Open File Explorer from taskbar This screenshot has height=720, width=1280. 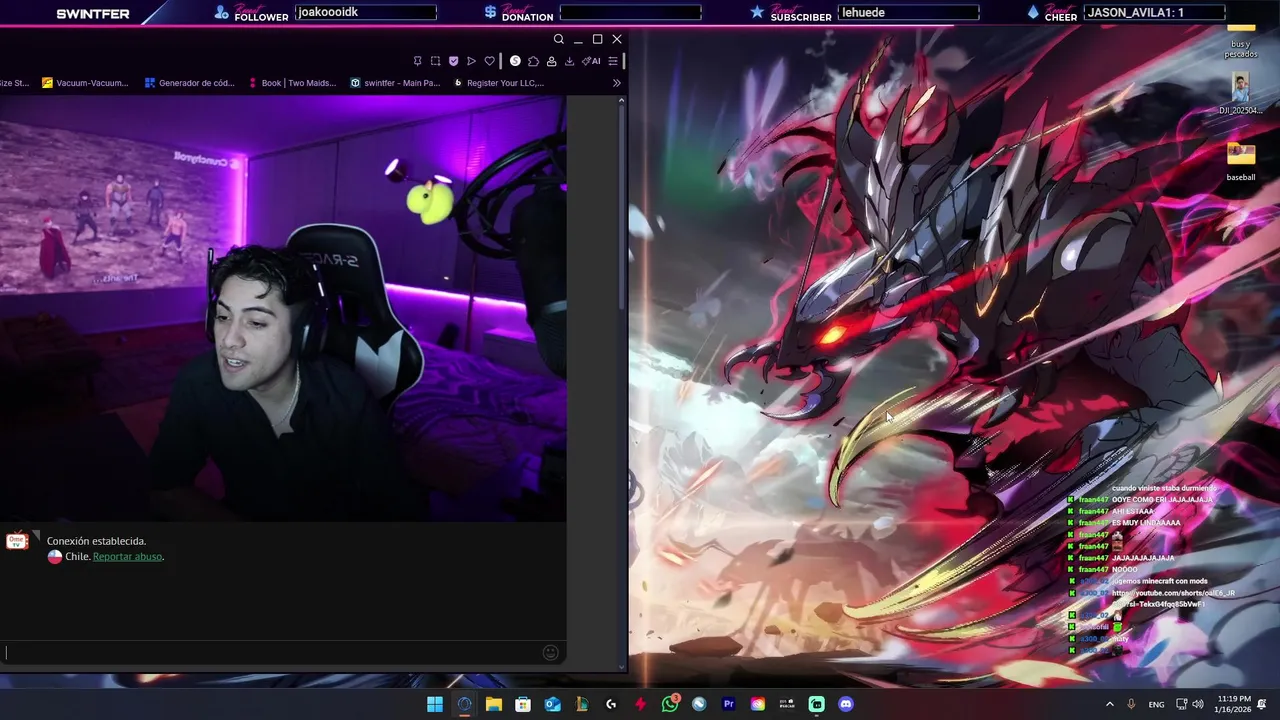pyautogui.click(x=493, y=704)
